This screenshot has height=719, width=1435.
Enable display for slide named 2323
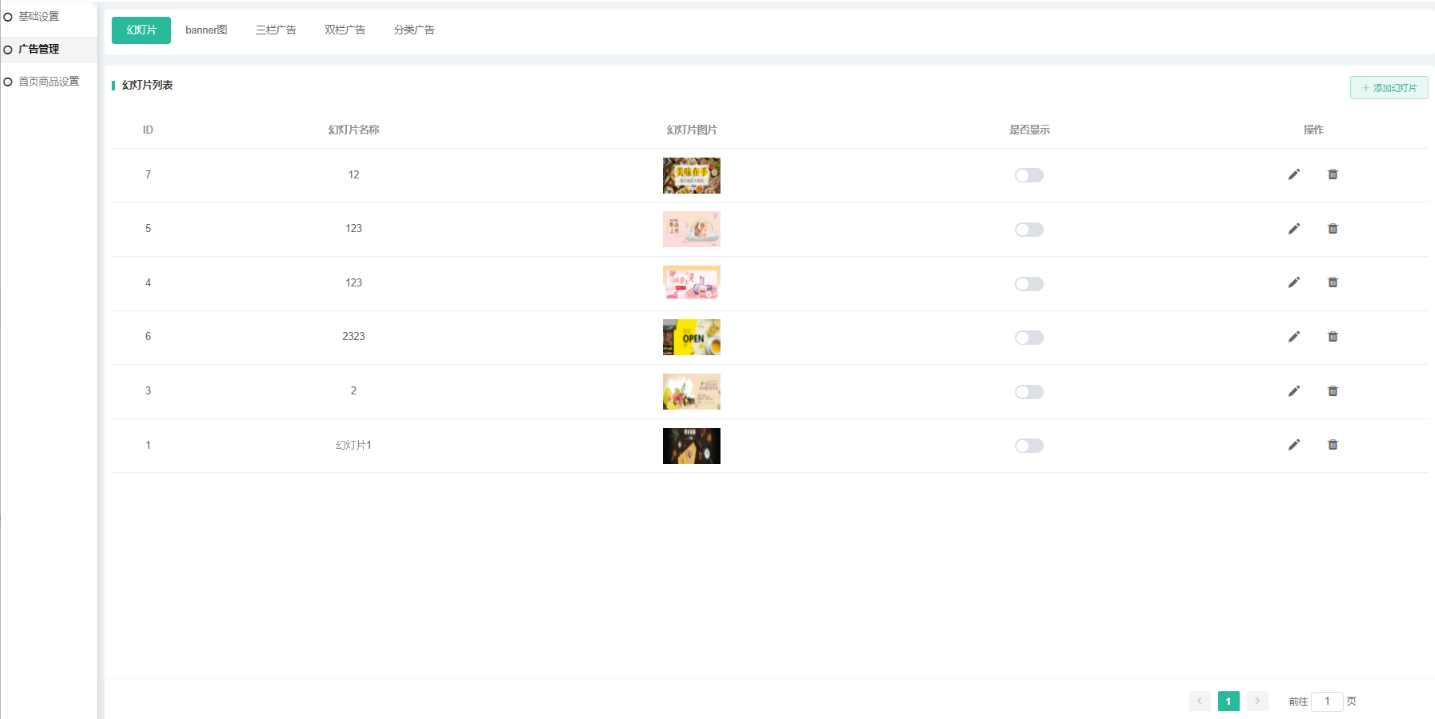click(x=1028, y=338)
